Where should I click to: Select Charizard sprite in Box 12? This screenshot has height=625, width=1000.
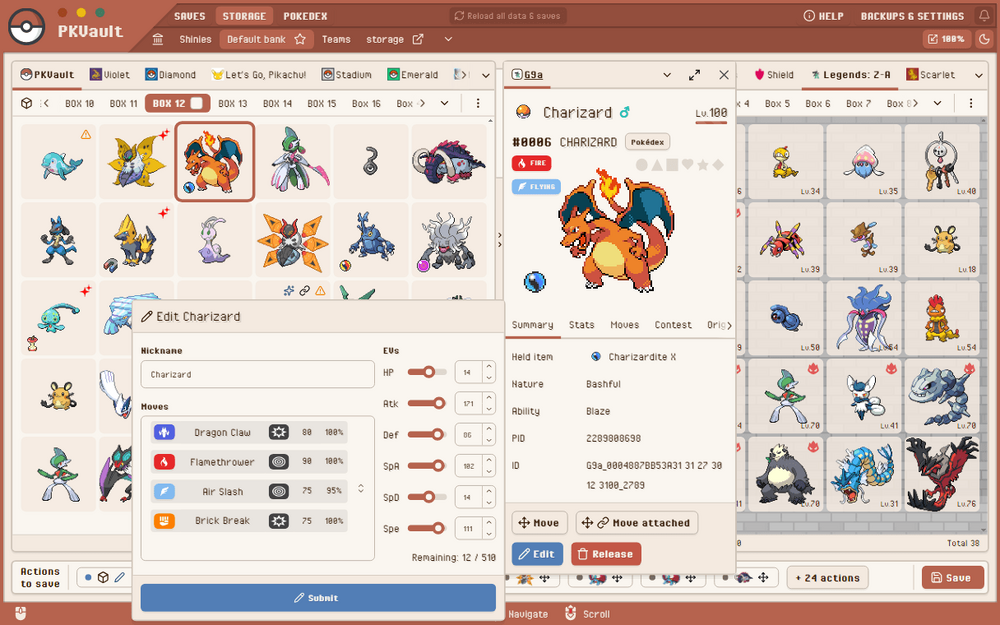[x=214, y=161]
